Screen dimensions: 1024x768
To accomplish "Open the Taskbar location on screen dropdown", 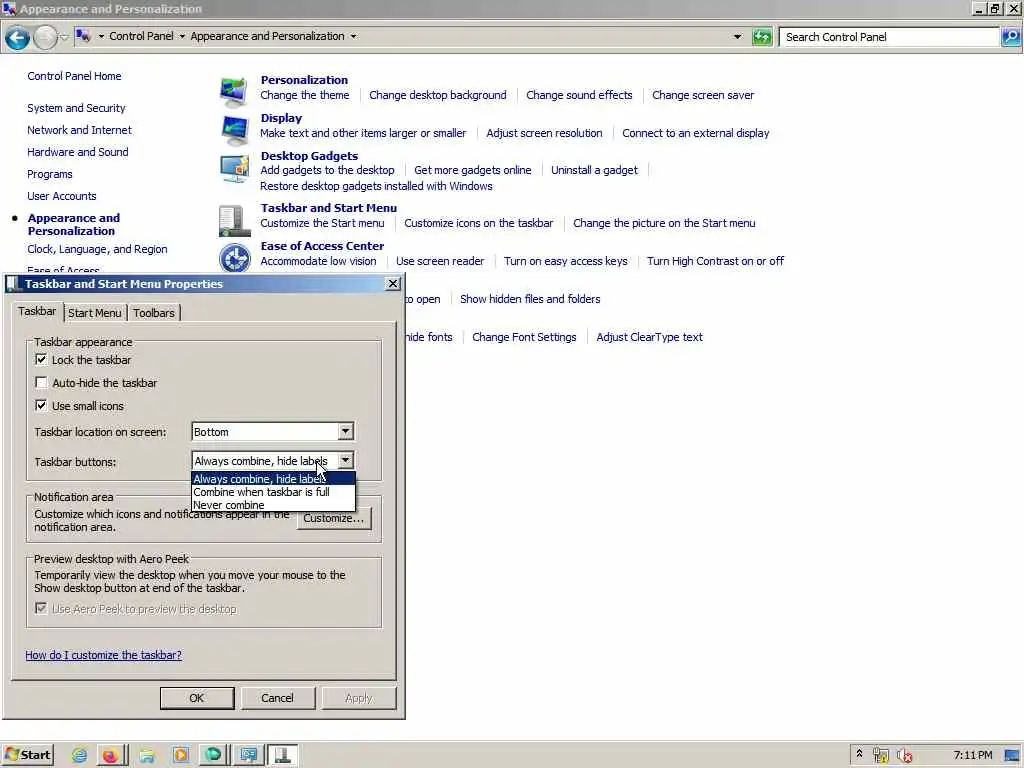I will (x=273, y=432).
